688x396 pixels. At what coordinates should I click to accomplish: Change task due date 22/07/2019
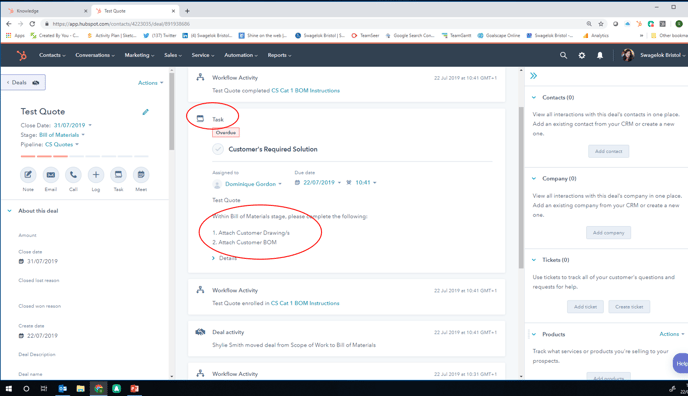pyautogui.click(x=322, y=183)
